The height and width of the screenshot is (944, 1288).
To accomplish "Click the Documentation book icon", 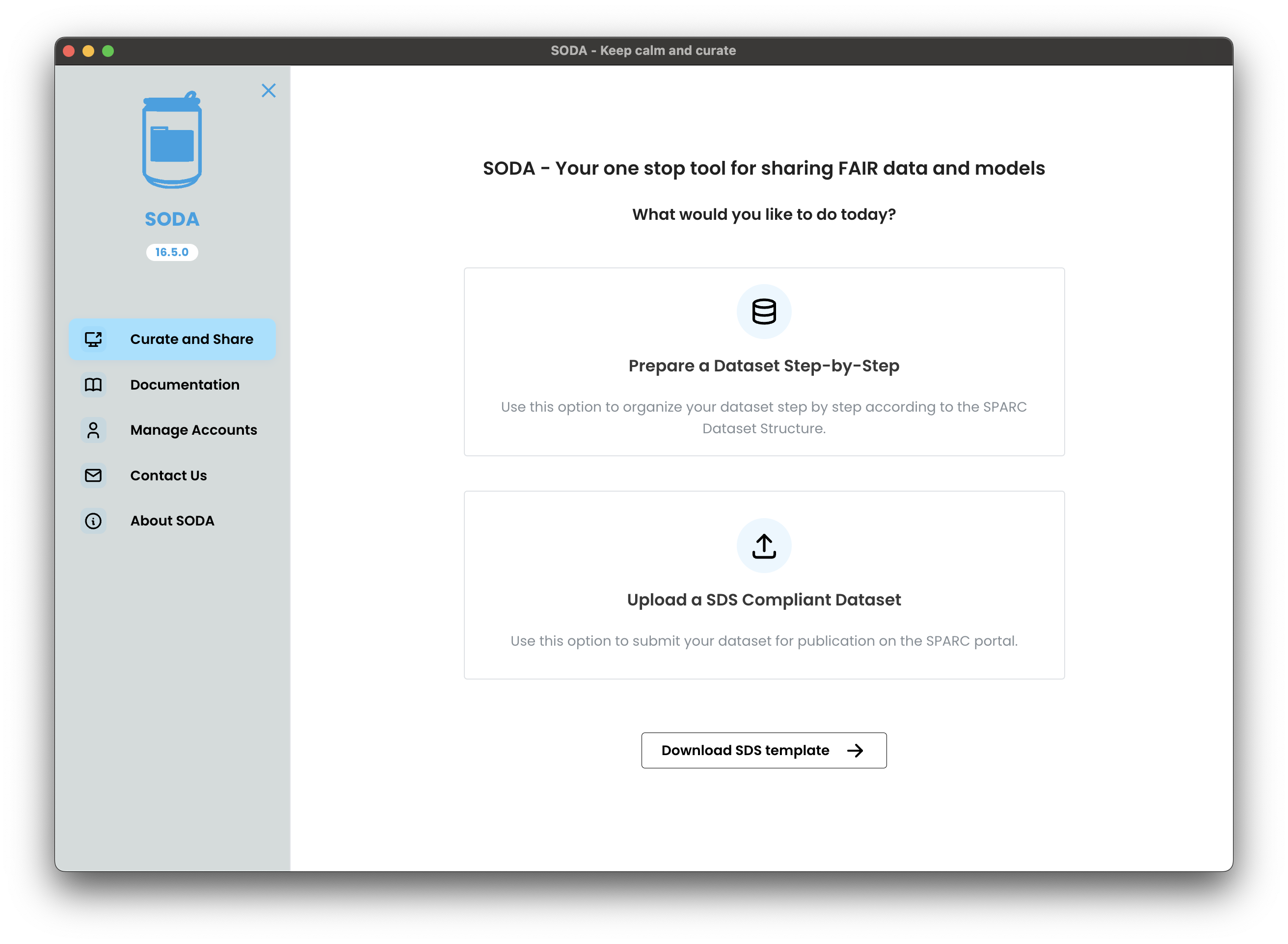I will pyautogui.click(x=93, y=385).
